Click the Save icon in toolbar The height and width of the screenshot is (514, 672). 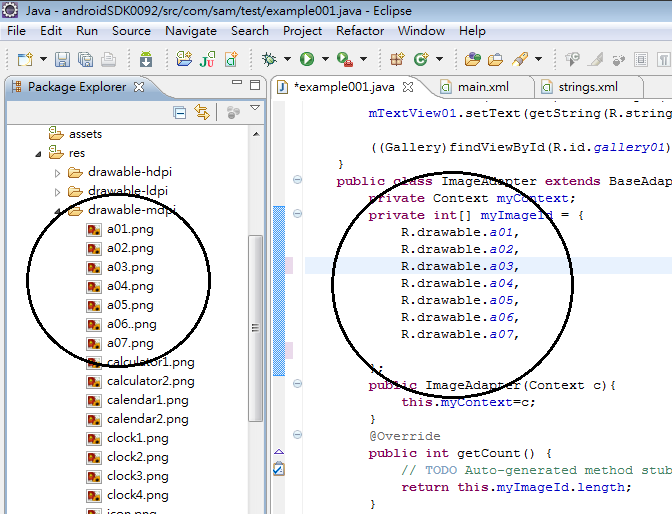coord(62,60)
